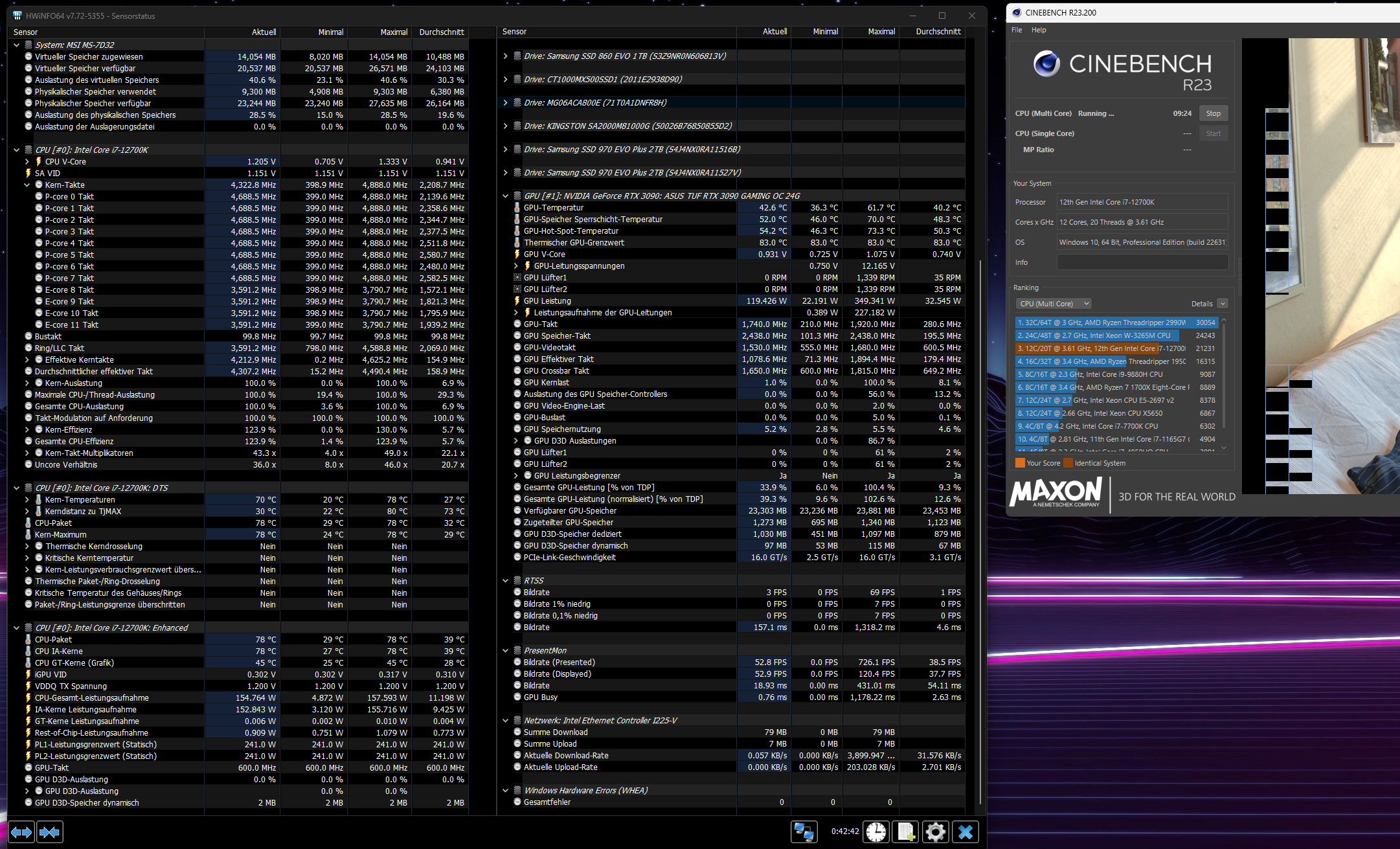Screen dimensions: 1400x849
Task: Open Cinebench File menu
Action: pyautogui.click(x=1017, y=30)
